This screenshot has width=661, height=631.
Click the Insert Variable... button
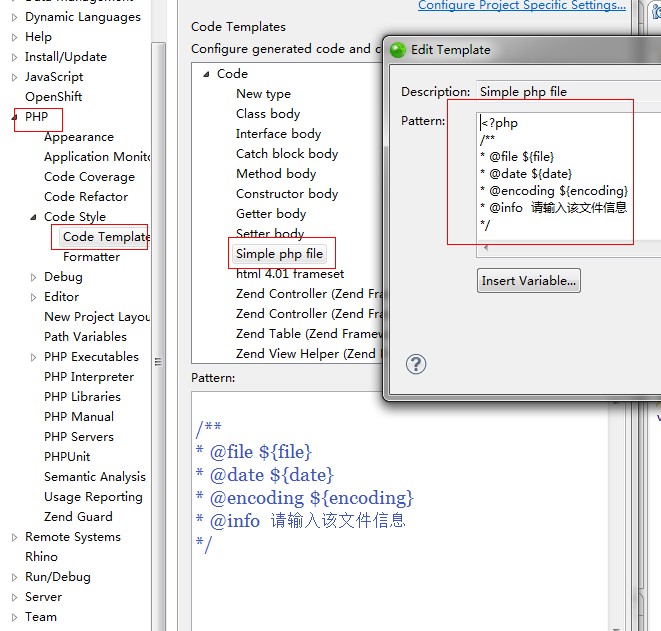pos(529,281)
